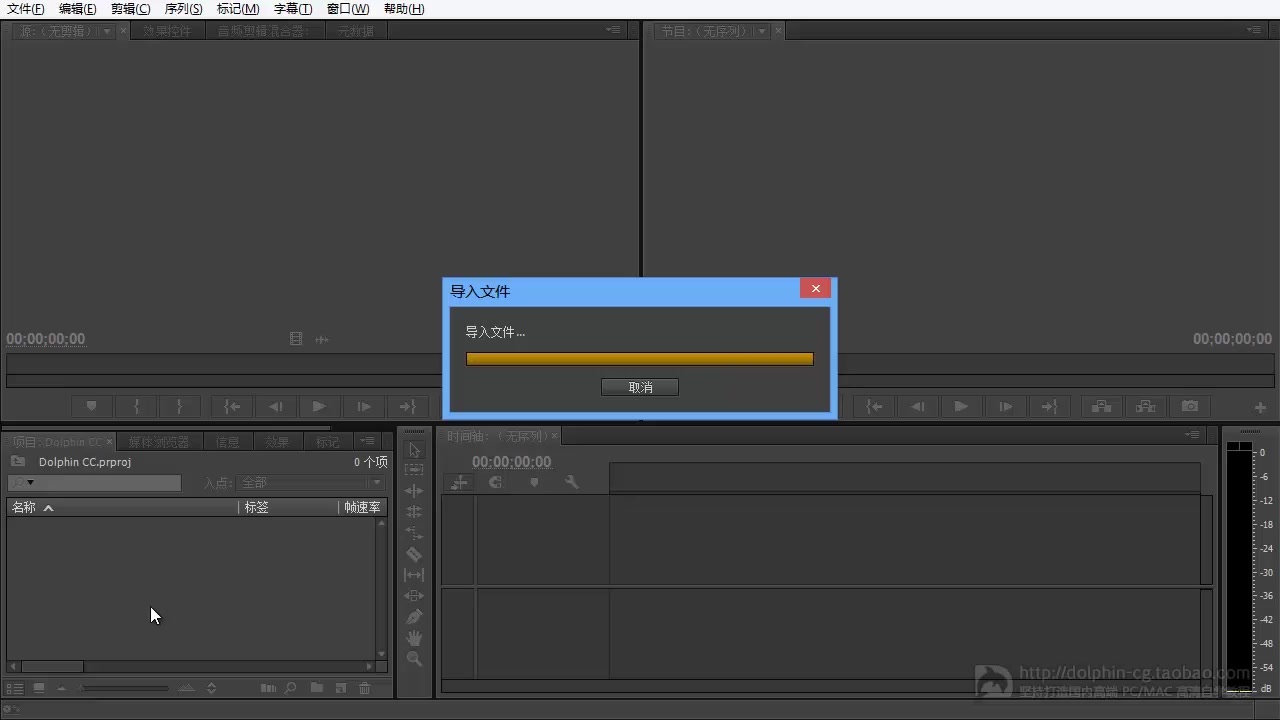Open the Source monitor panel flyout menu
Screen dimensions: 1280x720
click(613, 30)
